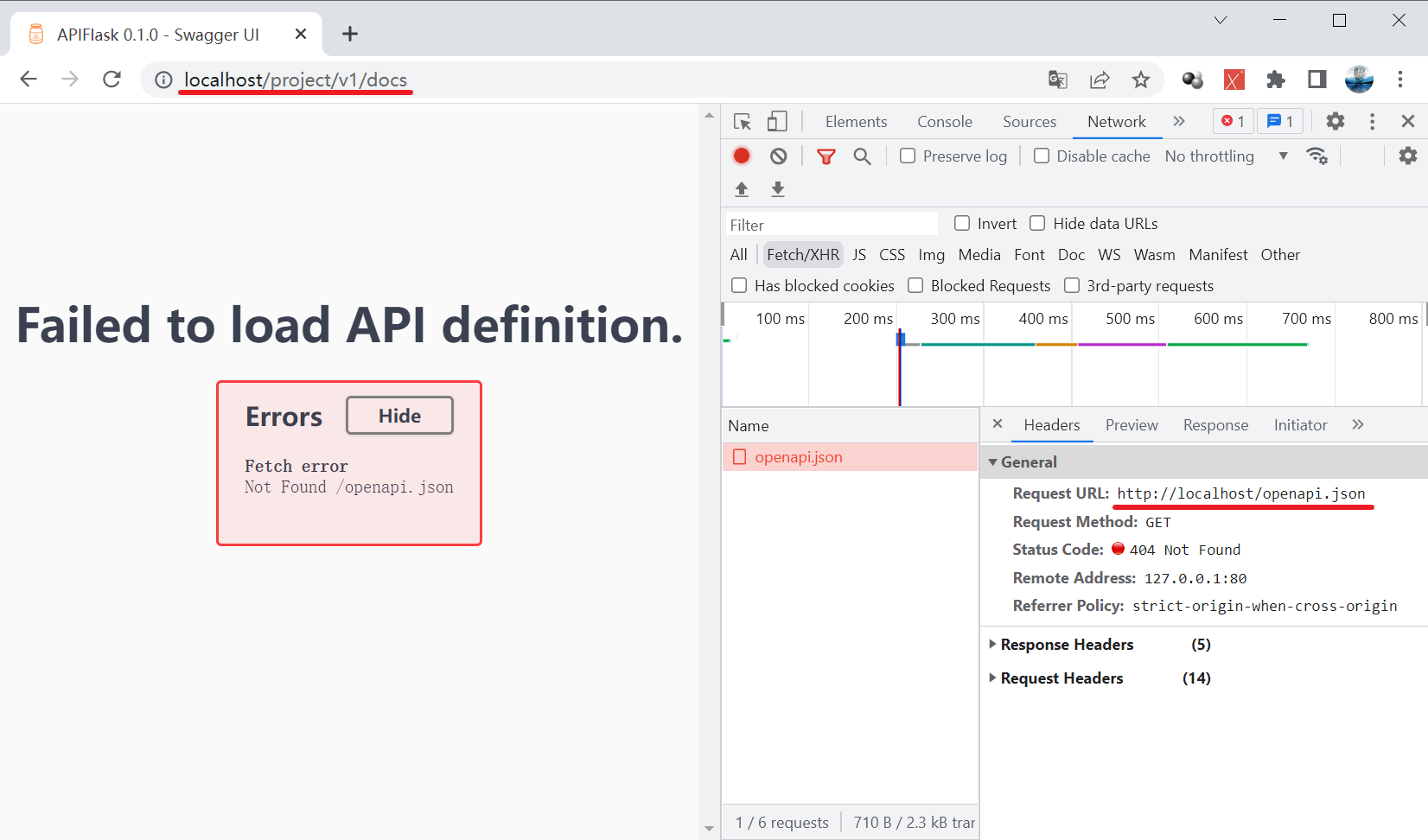Select the openapi.json request row

pyautogui.click(x=796, y=456)
